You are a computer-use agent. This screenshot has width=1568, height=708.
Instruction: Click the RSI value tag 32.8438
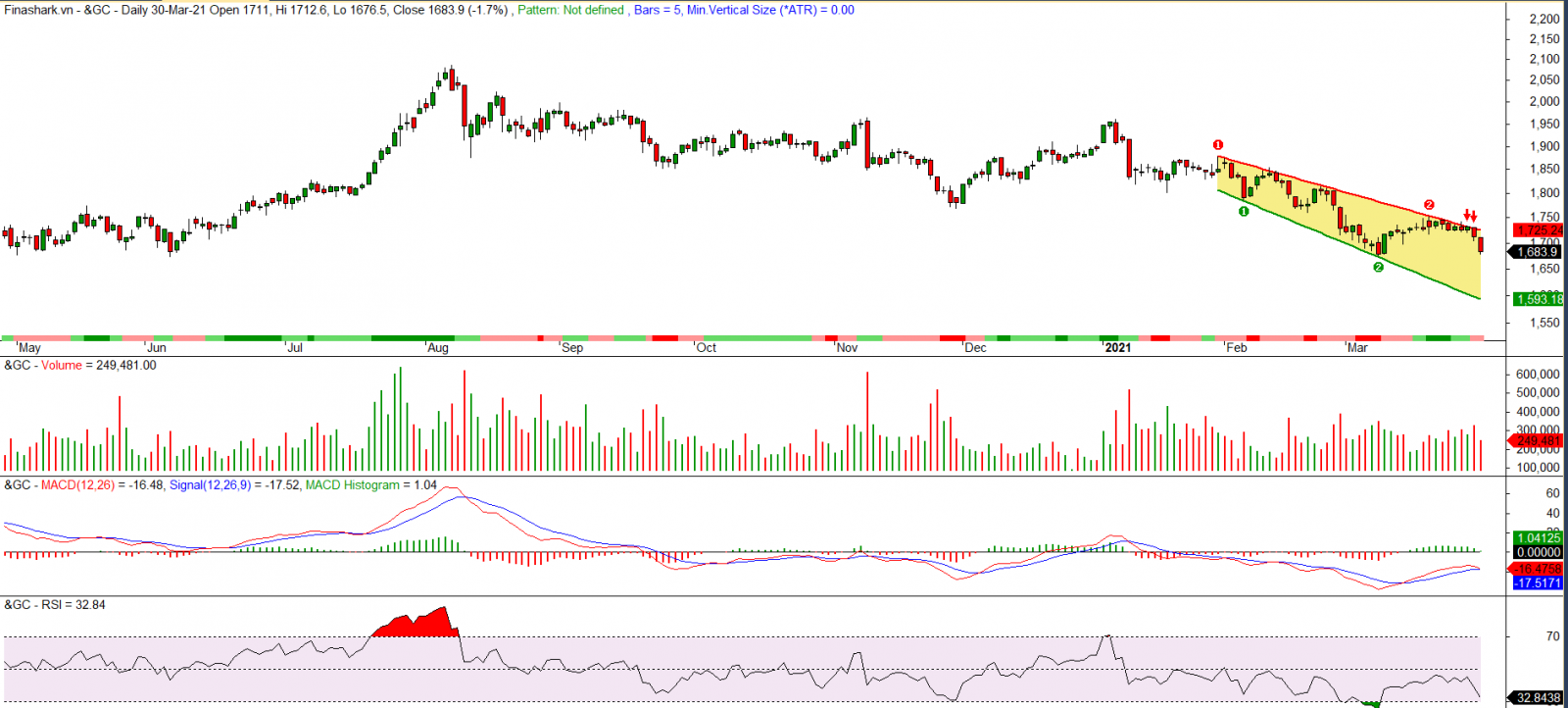(1537, 698)
